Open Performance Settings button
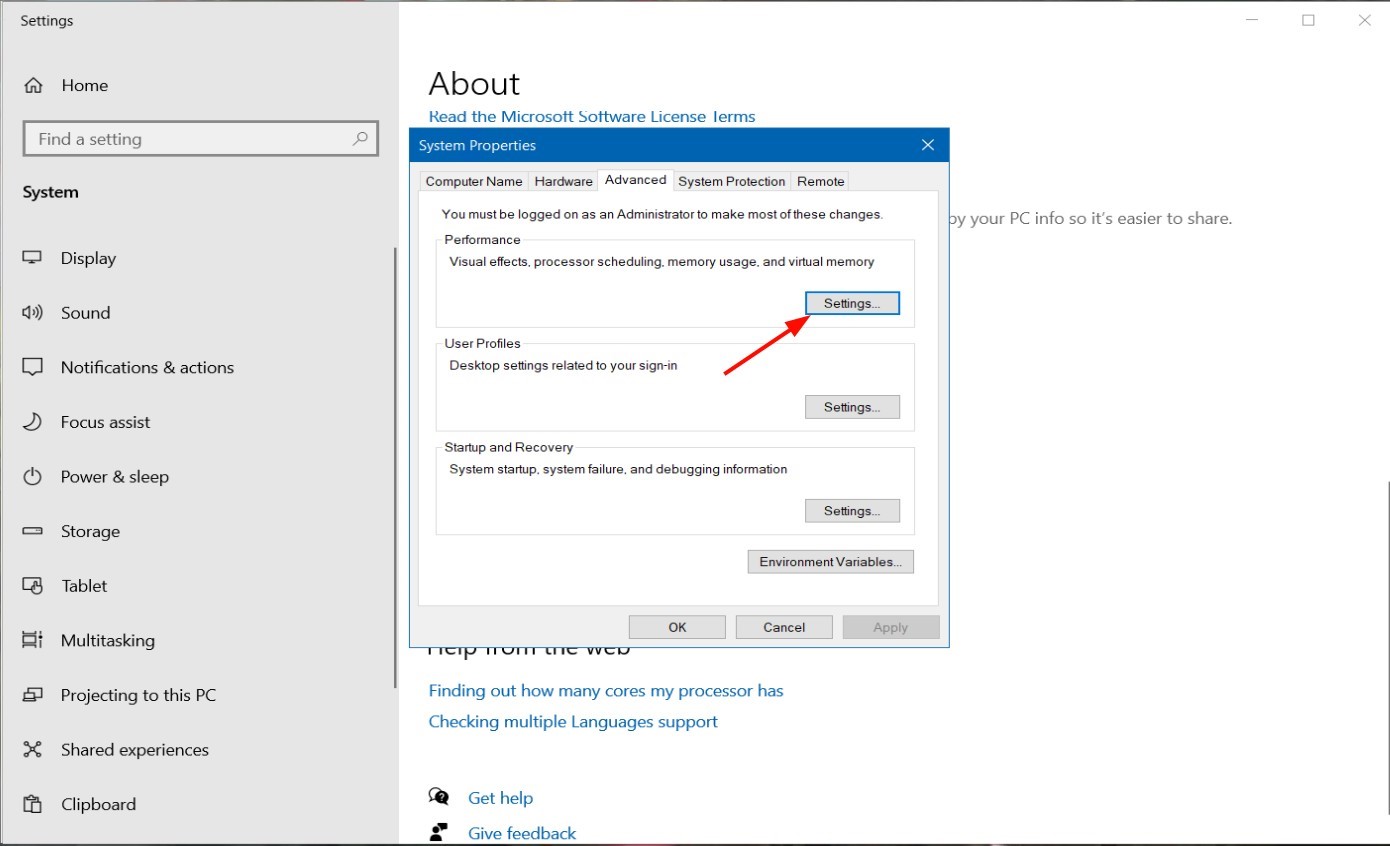 [852, 303]
